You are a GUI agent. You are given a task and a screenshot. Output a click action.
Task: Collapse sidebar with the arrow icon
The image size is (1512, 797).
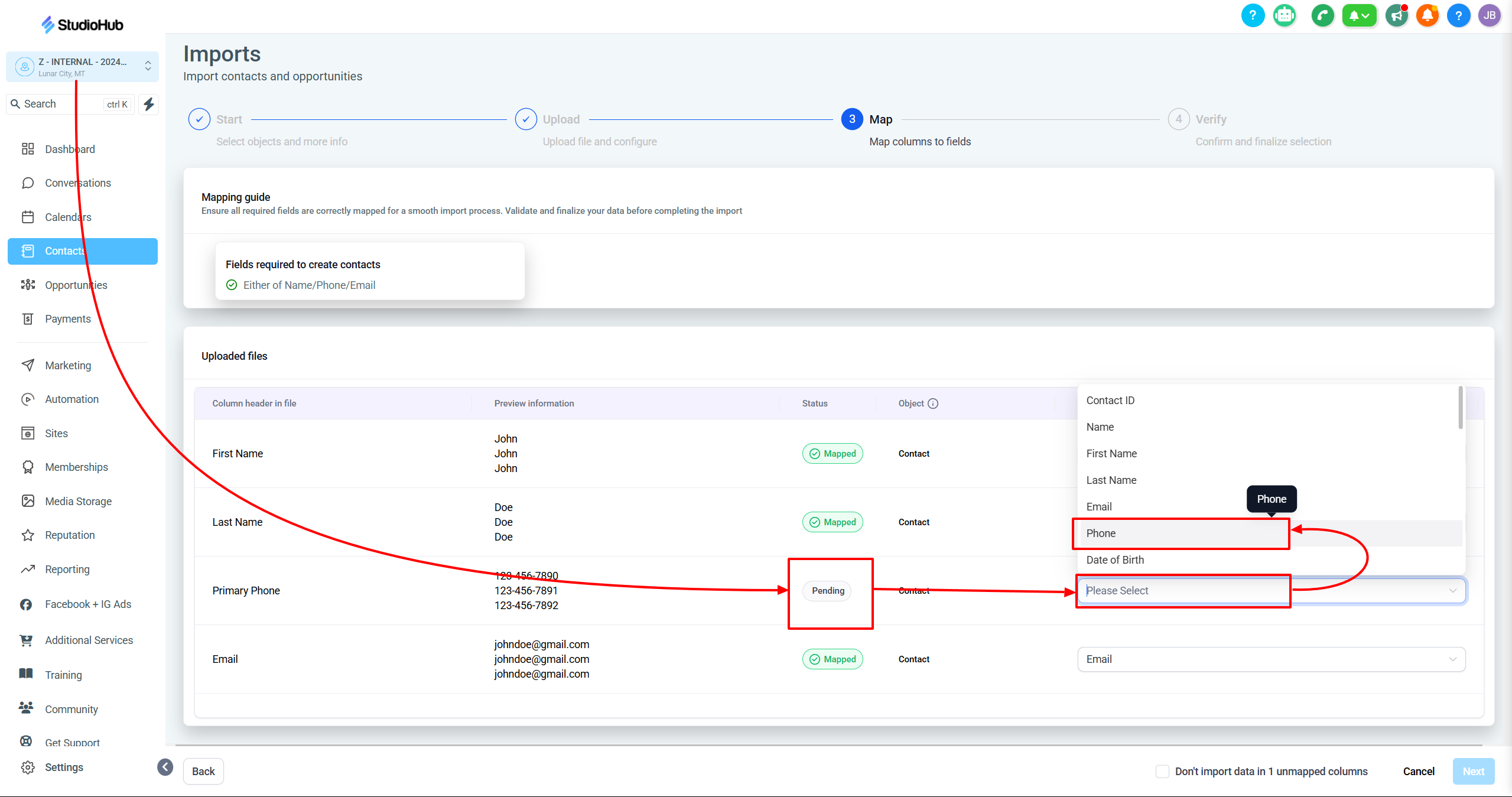point(165,767)
